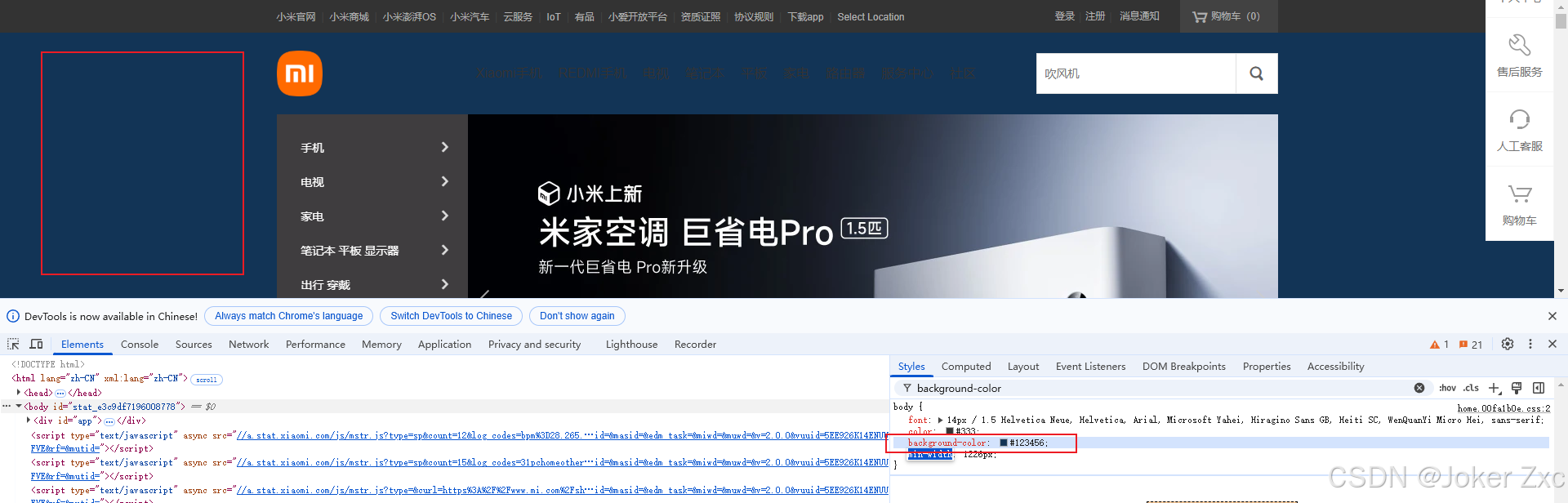The width and height of the screenshot is (1568, 503).
Task: Open rendering emulations paintbrush icon
Action: [x=1517, y=388]
